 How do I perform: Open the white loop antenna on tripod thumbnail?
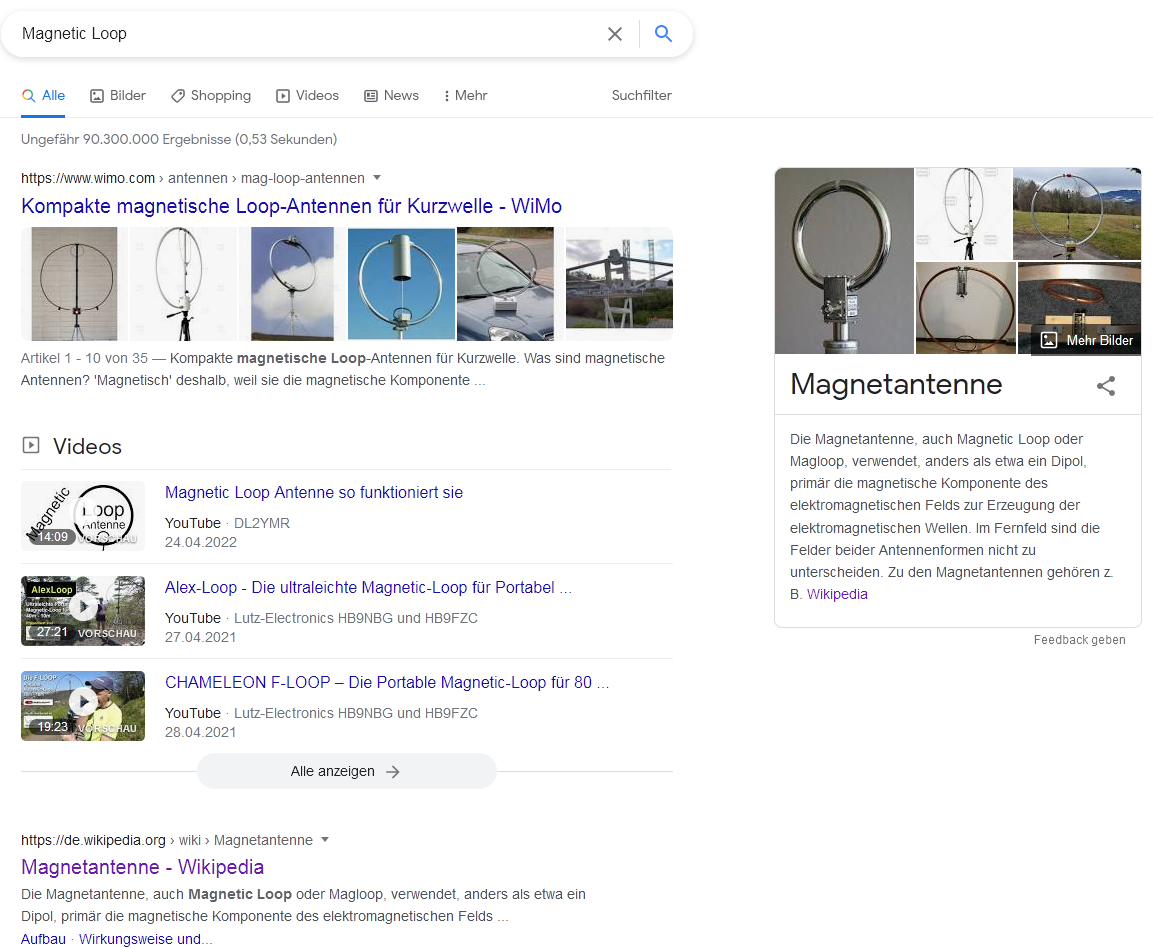[183, 284]
